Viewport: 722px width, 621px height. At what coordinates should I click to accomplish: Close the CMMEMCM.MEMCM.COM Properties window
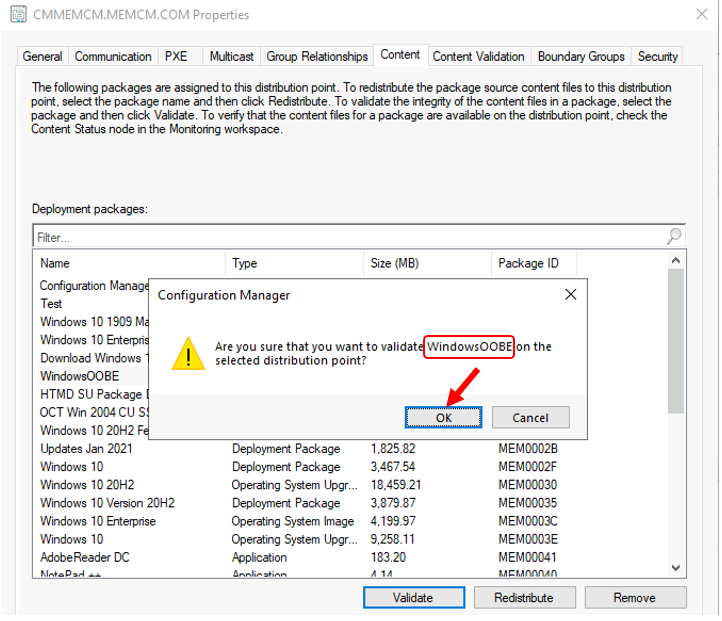click(x=702, y=14)
